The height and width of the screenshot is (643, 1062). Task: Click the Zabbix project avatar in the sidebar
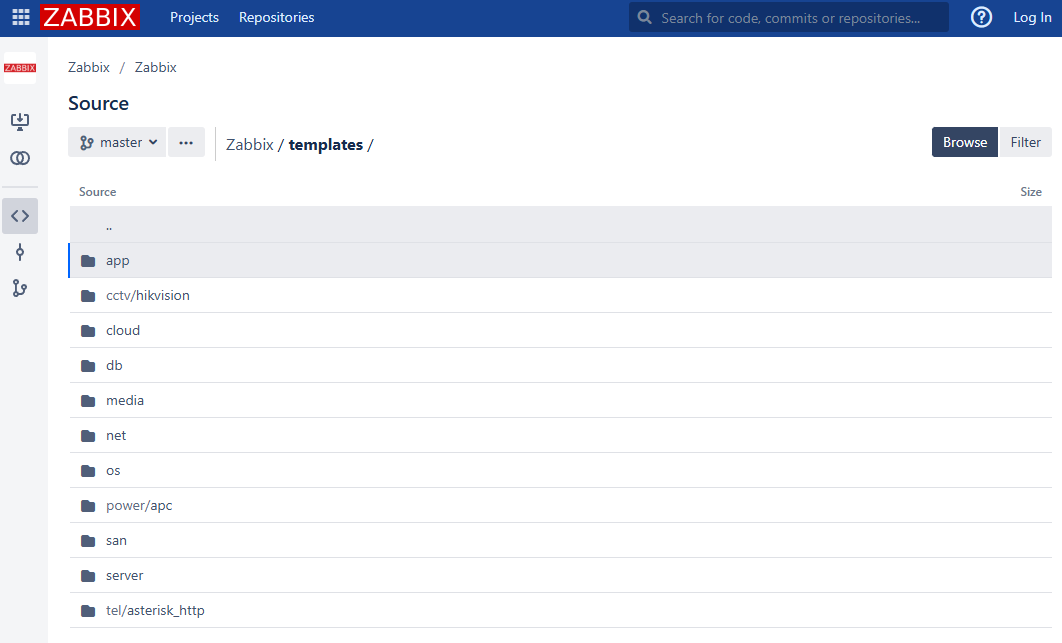tap(20, 68)
